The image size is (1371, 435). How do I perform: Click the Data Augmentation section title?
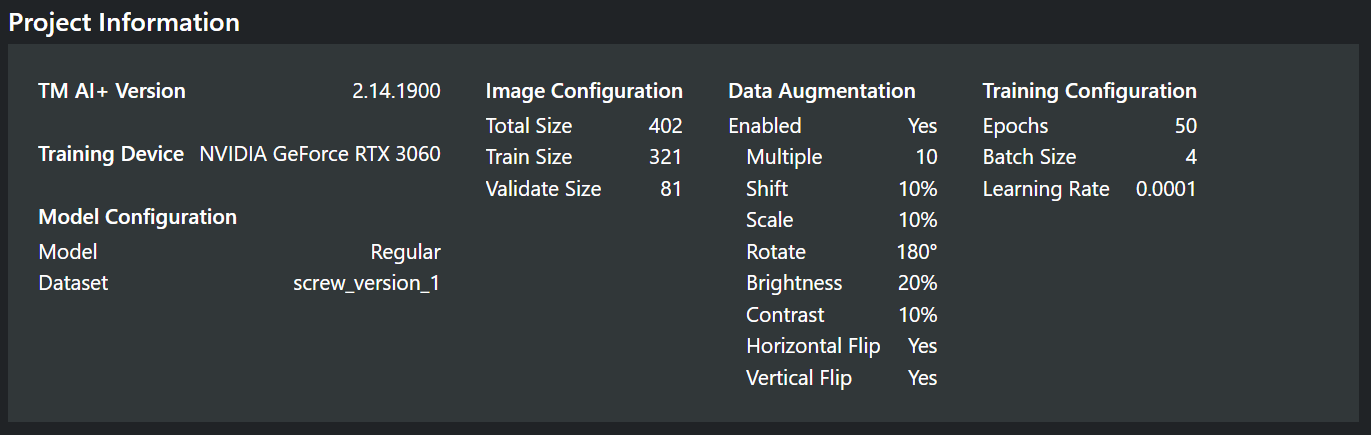click(x=821, y=91)
